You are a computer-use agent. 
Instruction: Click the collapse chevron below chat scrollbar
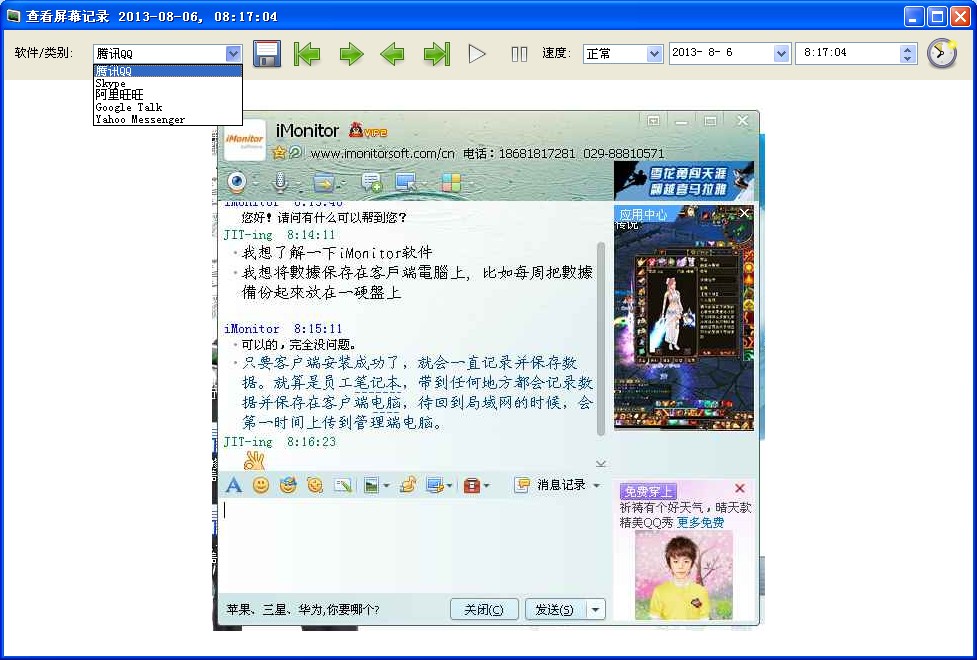[x=601, y=463]
